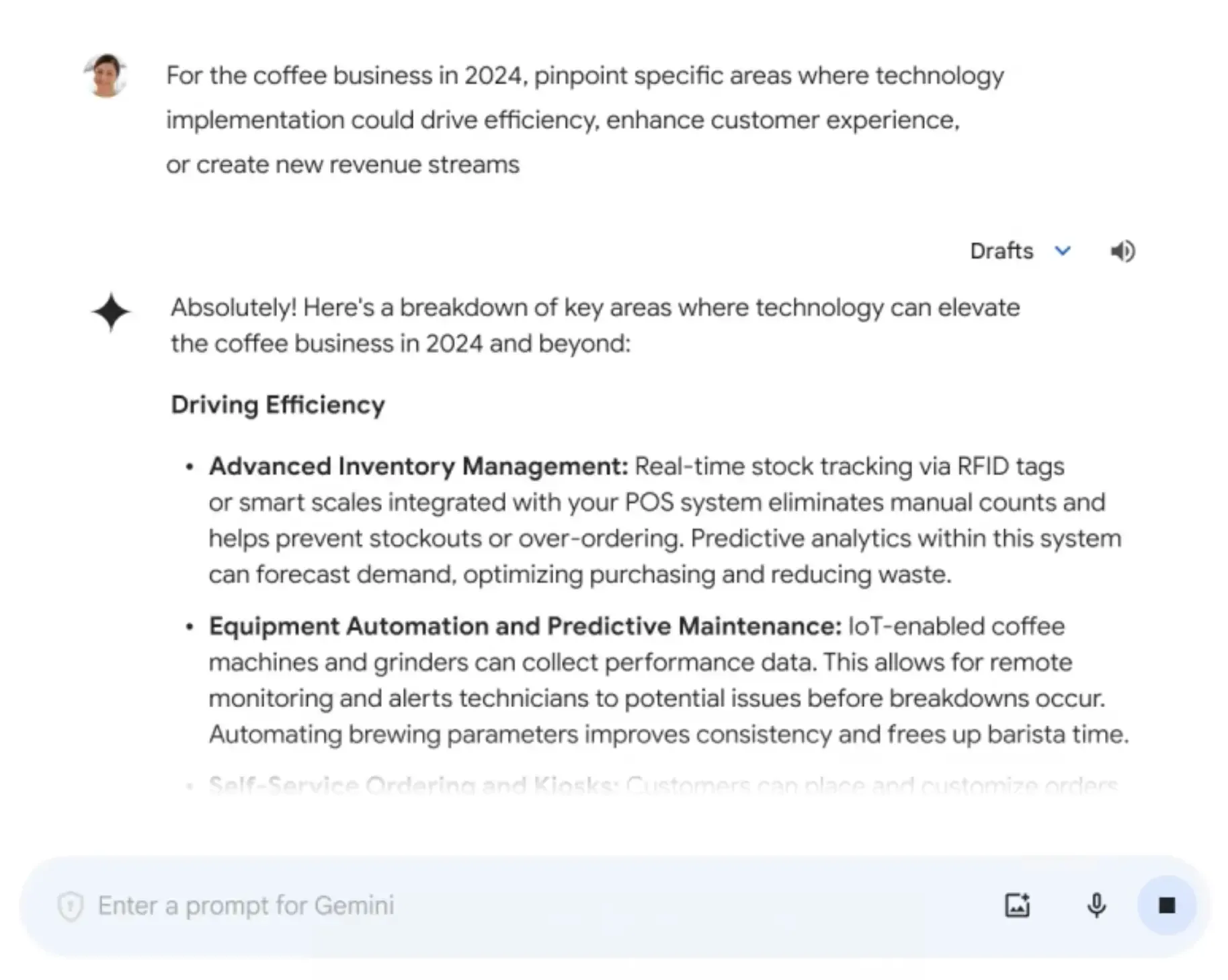Toggle response generation off with stop control
This screenshot has width=1228, height=980.
pos(1167,905)
